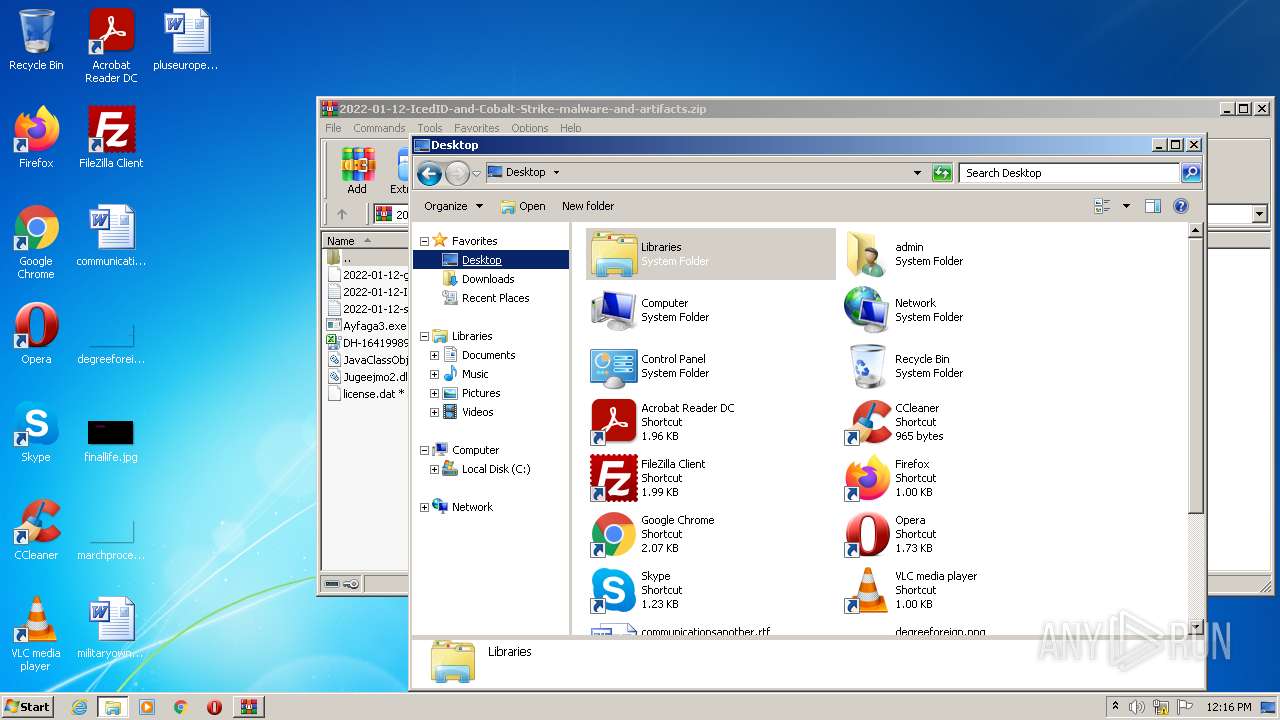Collapse the Libraries tree node

pyautogui.click(x=424, y=336)
